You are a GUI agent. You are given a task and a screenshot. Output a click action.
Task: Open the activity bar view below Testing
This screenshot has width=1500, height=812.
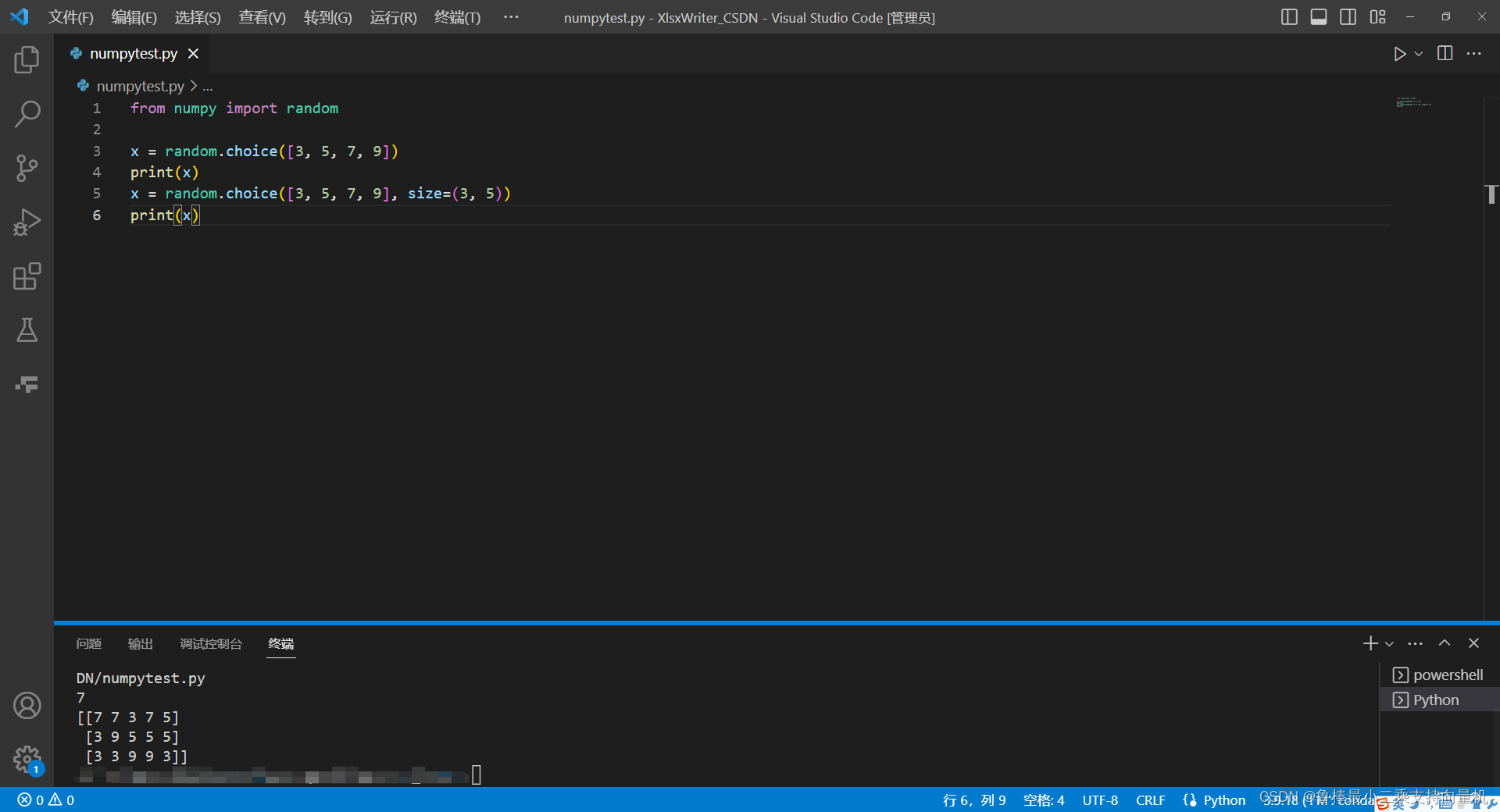click(27, 383)
